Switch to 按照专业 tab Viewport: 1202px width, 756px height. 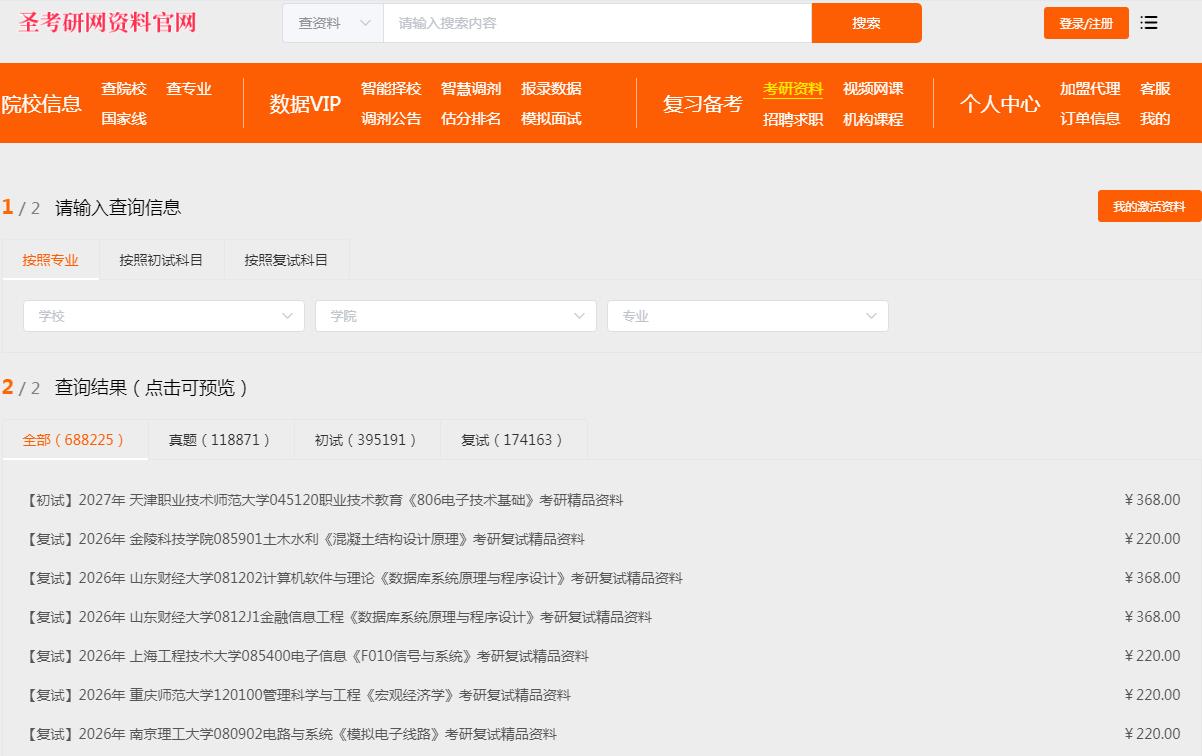tap(50, 260)
